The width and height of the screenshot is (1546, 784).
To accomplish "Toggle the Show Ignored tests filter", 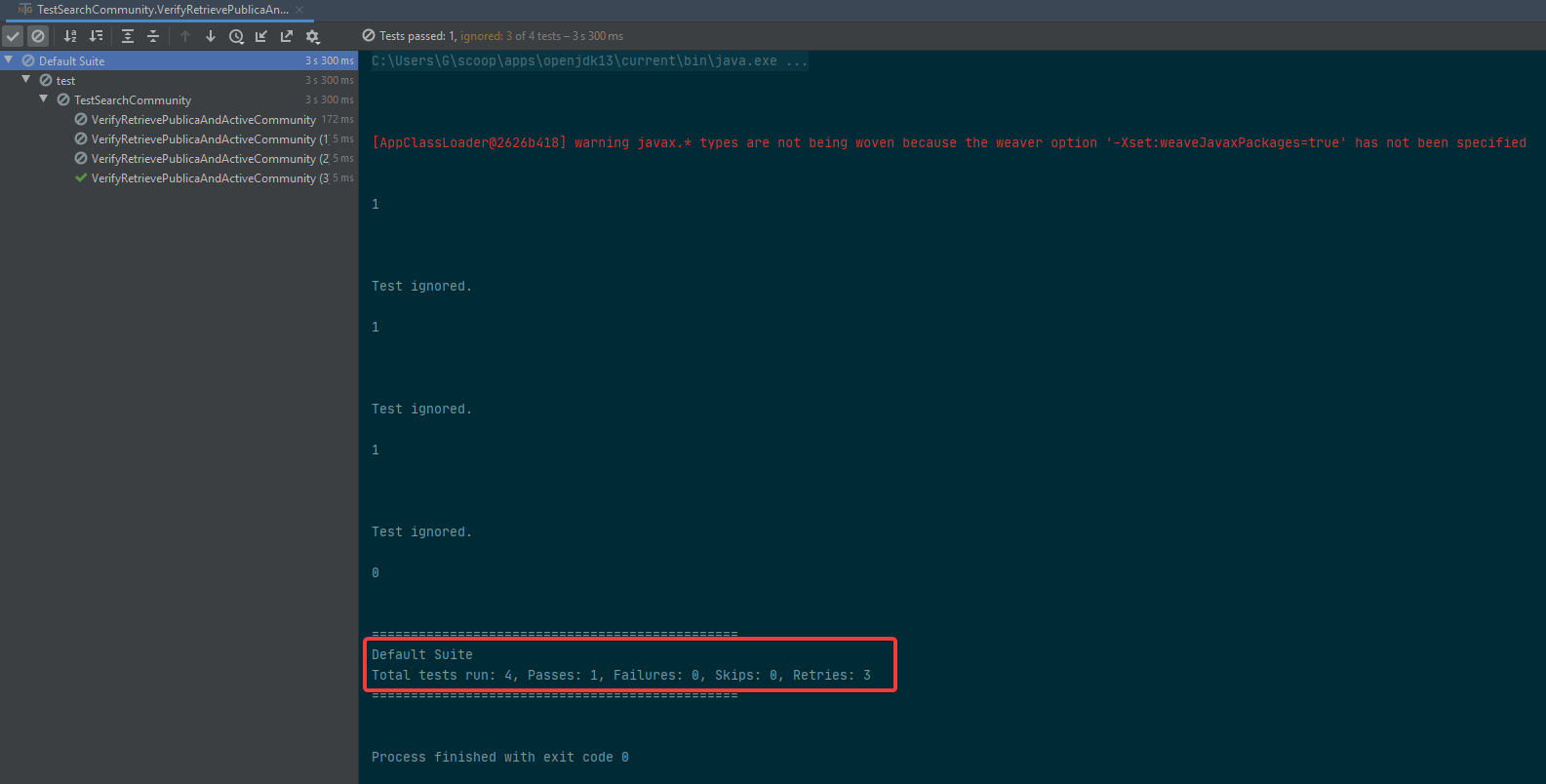I will [38, 36].
